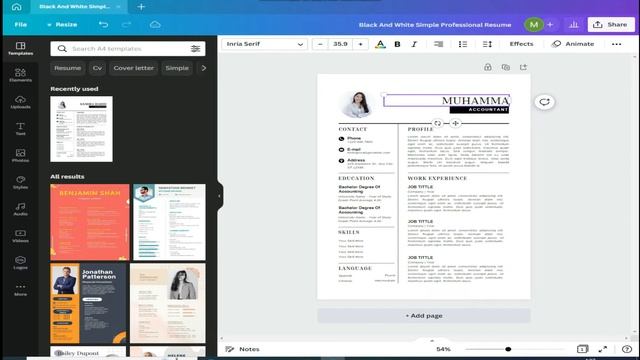This screenshot has width=640, height=360.
Task: Open the Elements side tab
Action: [x=20, y=75]
